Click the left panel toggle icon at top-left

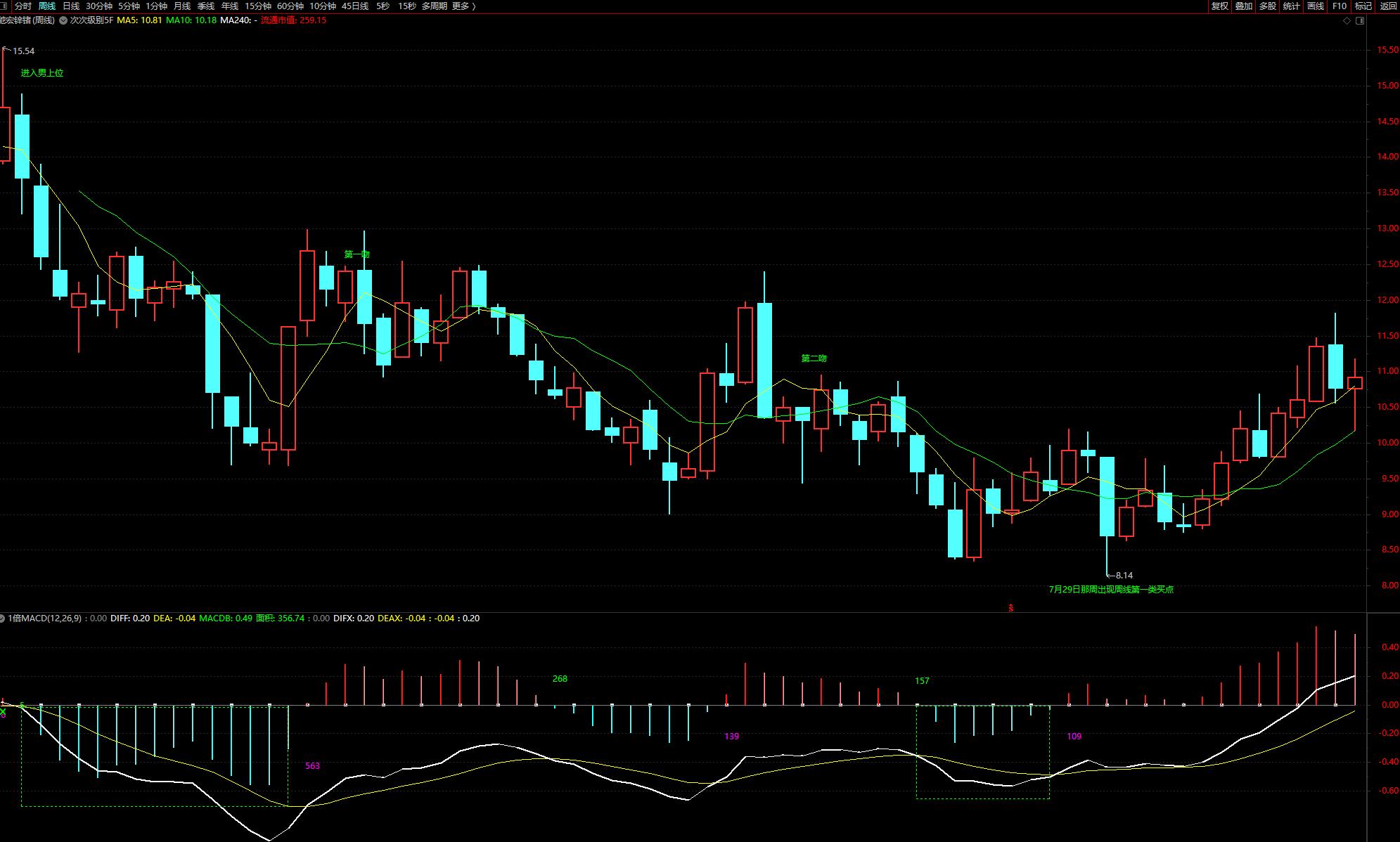[4, 6]
